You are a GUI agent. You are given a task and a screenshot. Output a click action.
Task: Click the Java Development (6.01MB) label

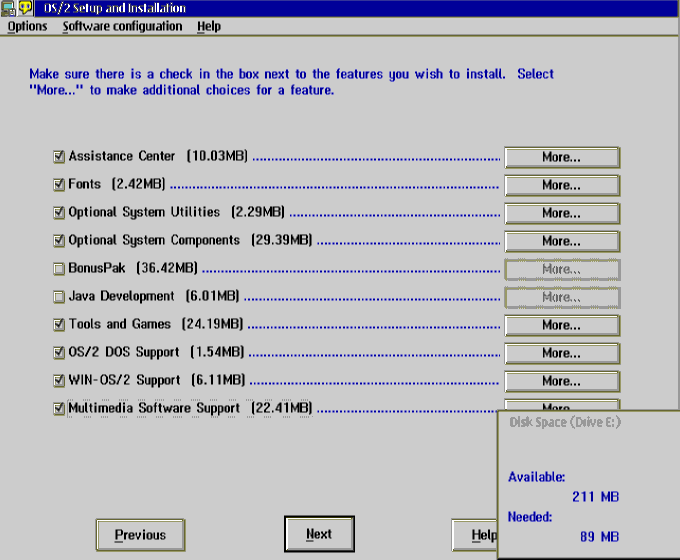click(x=154, y=296)
